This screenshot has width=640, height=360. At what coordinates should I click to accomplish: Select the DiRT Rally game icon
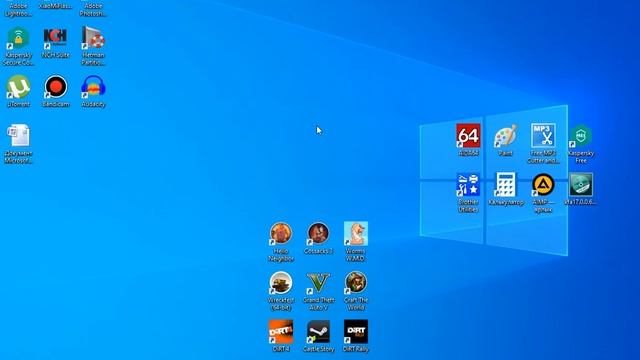click(x=356, y=331)
